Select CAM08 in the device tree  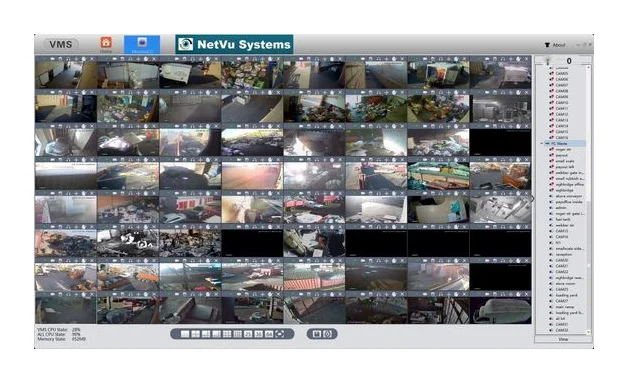562,91
